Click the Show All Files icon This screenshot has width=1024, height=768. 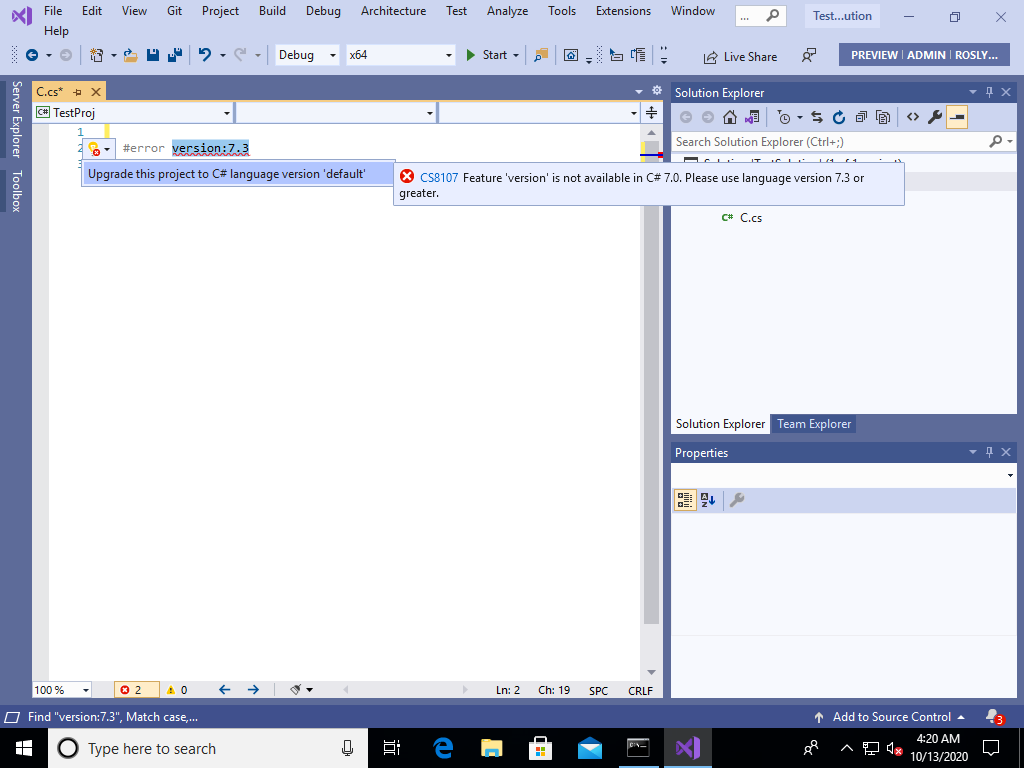883,118
